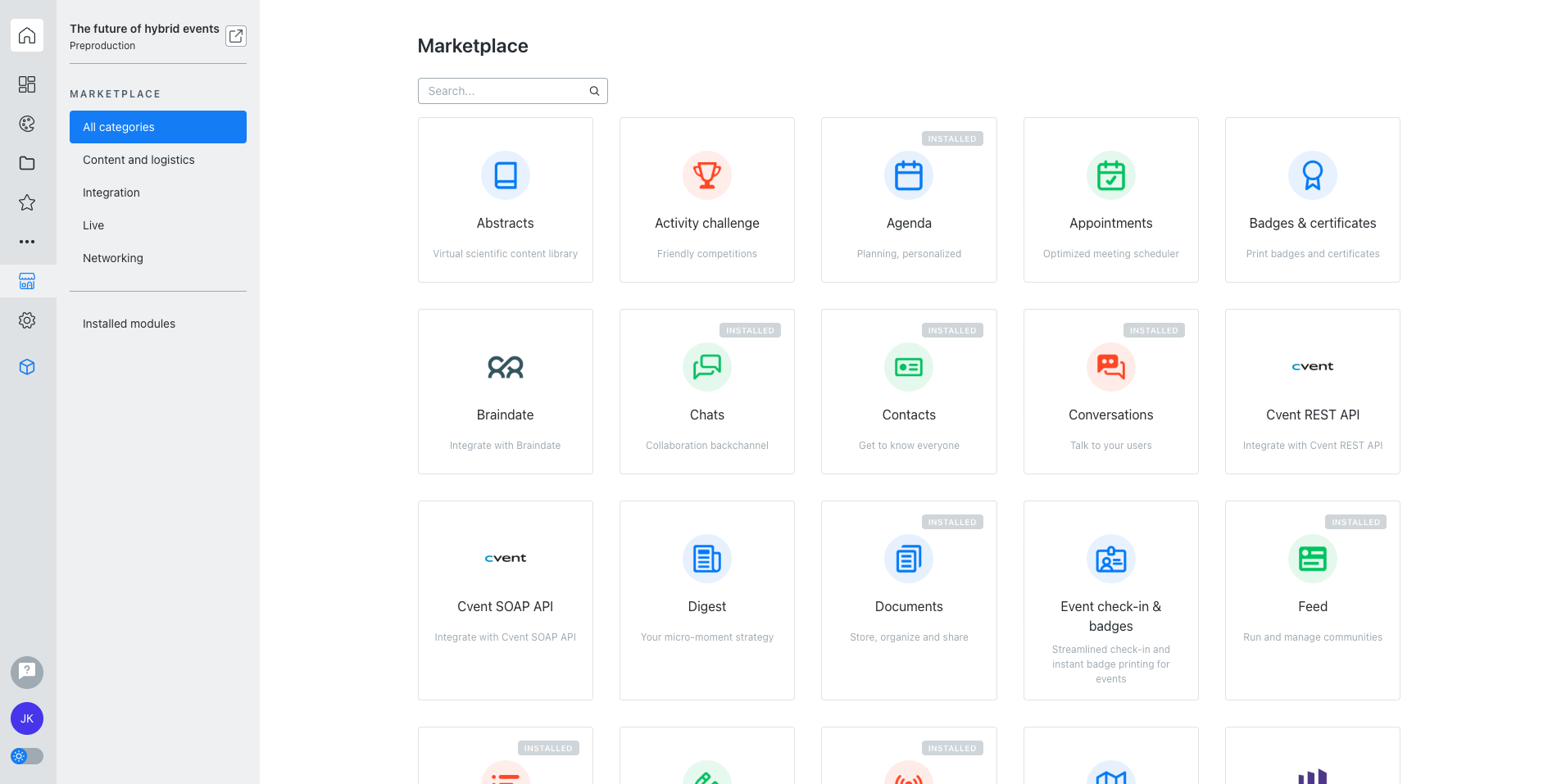Open the palette design icon
The height and width of the screenshot is (784, 1557).
coord(27,124)
